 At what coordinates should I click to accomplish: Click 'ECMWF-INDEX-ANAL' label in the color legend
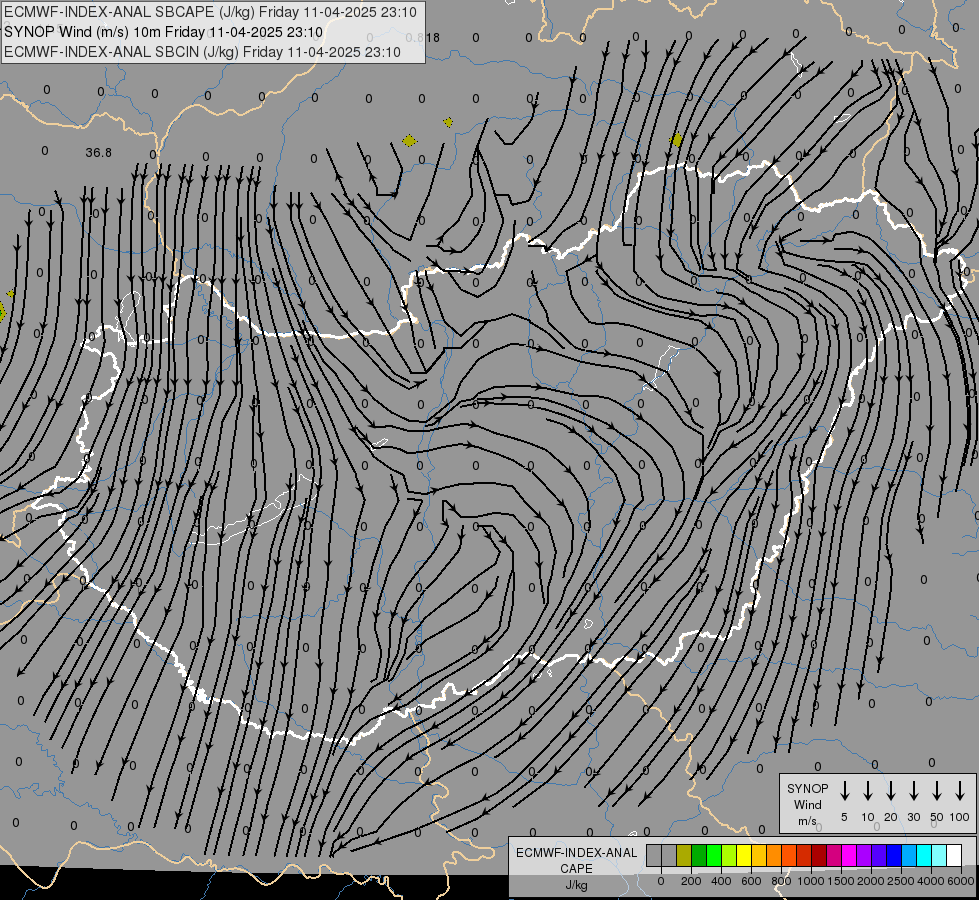point(576,853)
